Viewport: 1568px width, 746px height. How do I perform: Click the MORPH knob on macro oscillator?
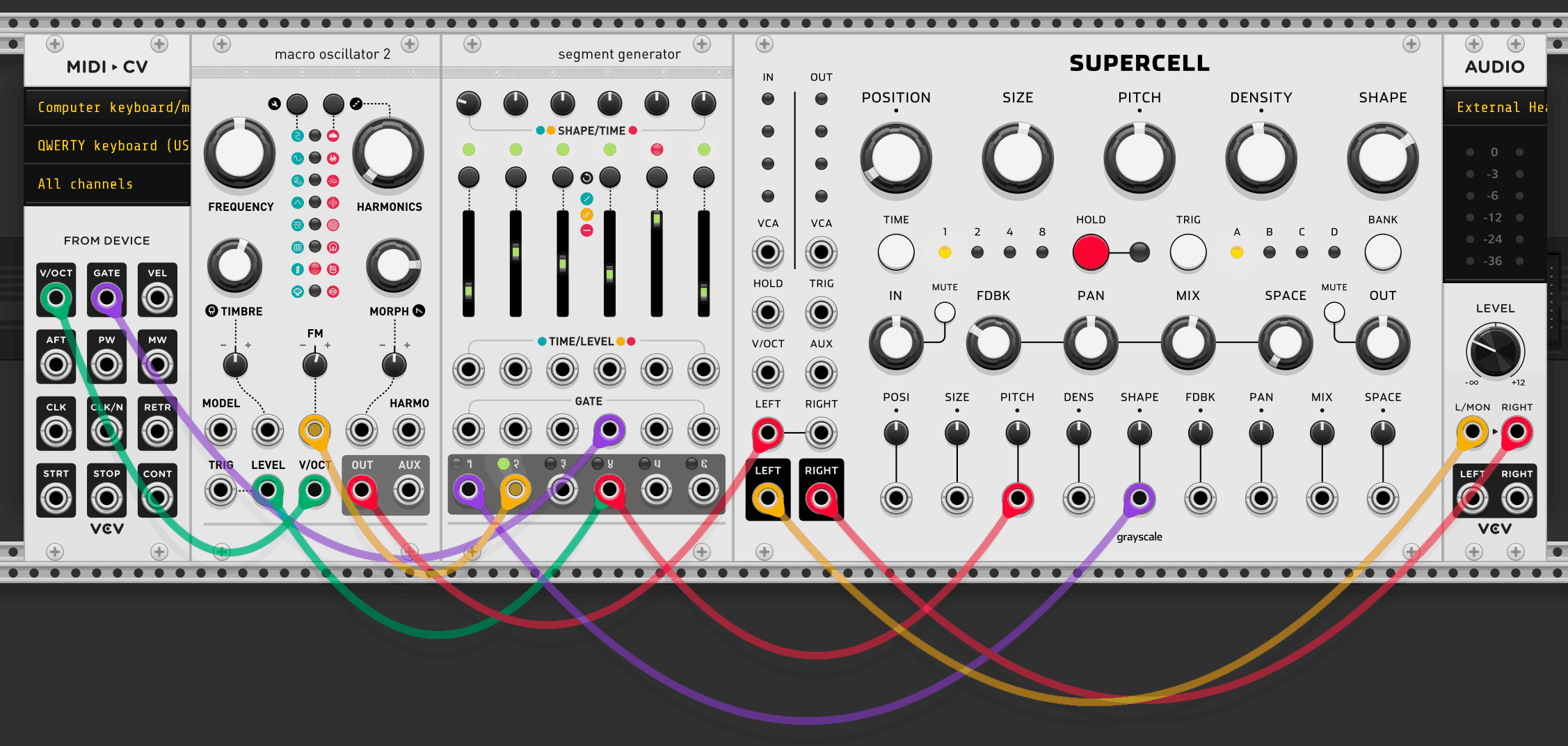point(394,265)
